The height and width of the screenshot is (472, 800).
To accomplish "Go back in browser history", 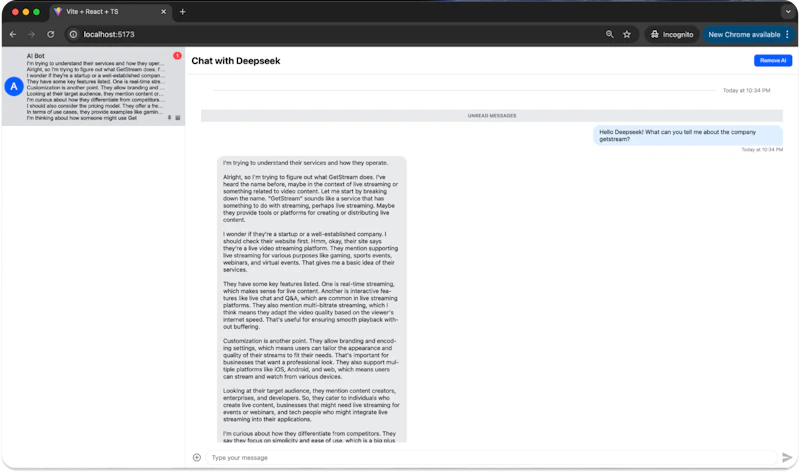I will pyautogui.click(x=13, y=34).
